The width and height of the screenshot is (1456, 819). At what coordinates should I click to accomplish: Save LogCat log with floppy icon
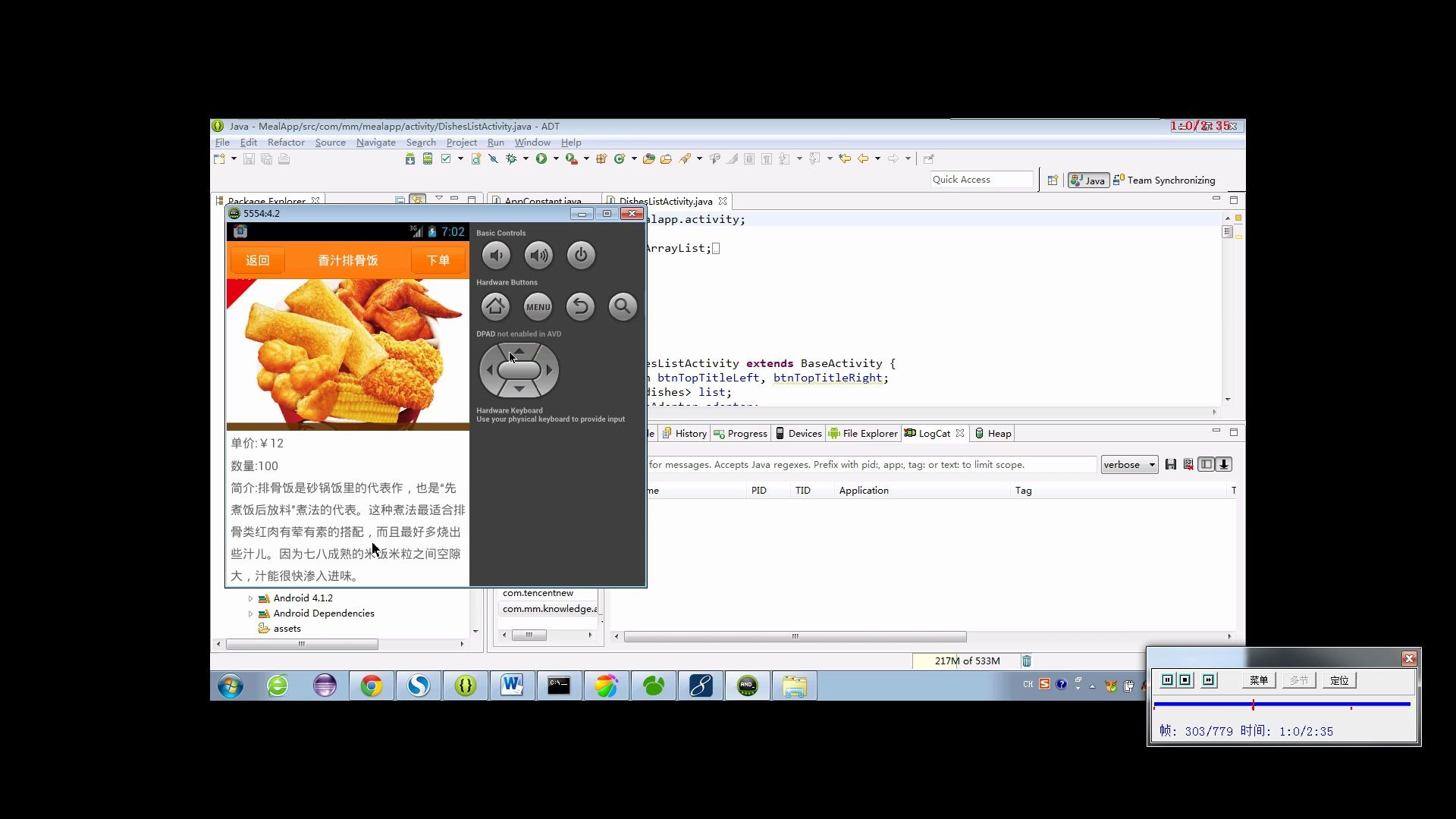[1171, 464]
